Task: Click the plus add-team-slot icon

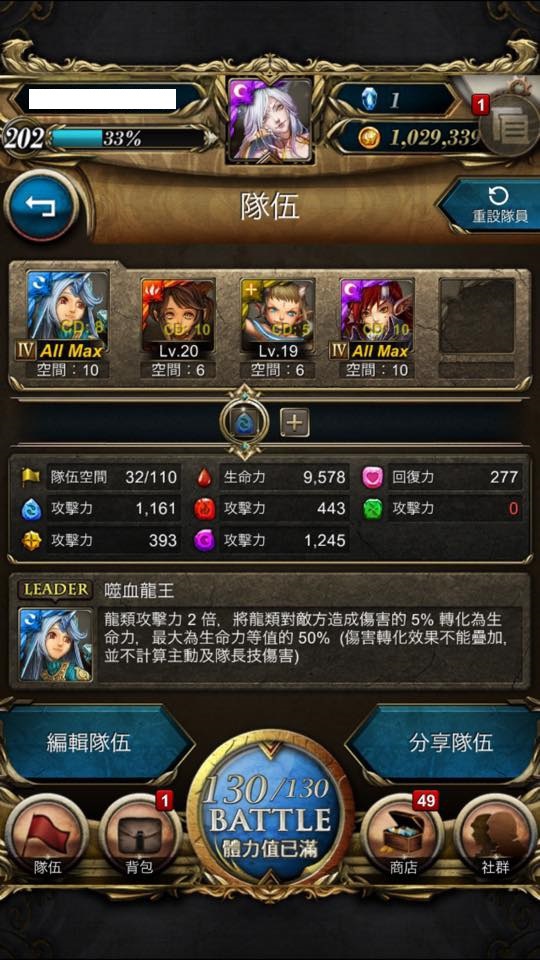Action: [x=295, y=422]
